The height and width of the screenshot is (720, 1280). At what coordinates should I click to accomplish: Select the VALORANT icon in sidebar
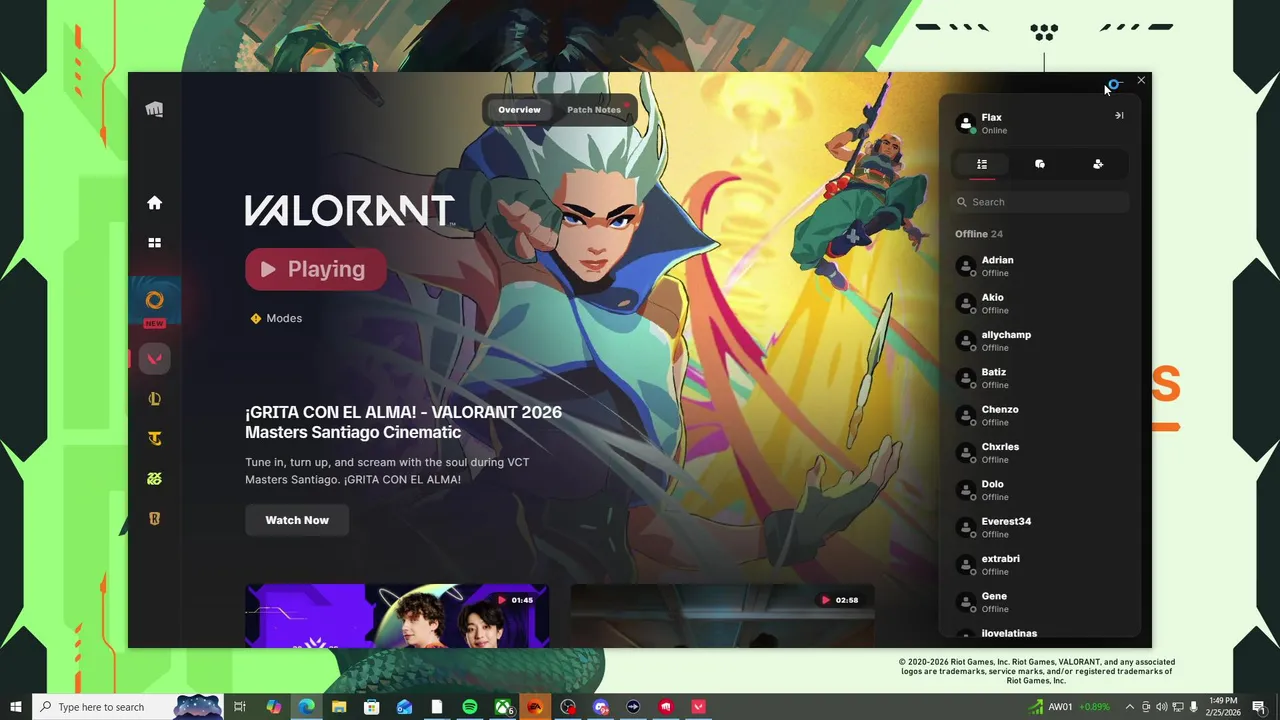[x=154, y=358]
